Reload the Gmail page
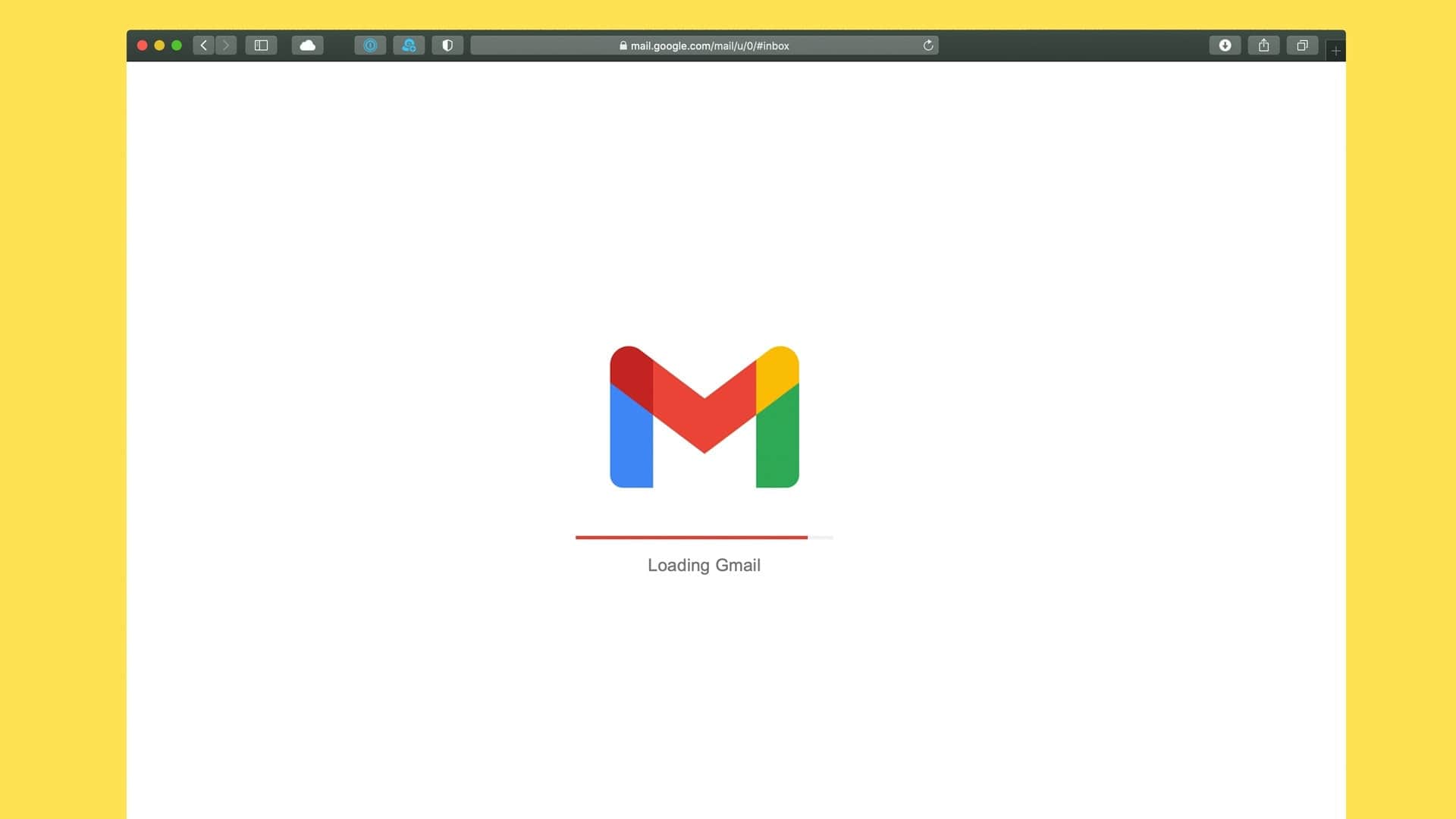The width and height of the screenshot is (1456, 819). [927, 45]
